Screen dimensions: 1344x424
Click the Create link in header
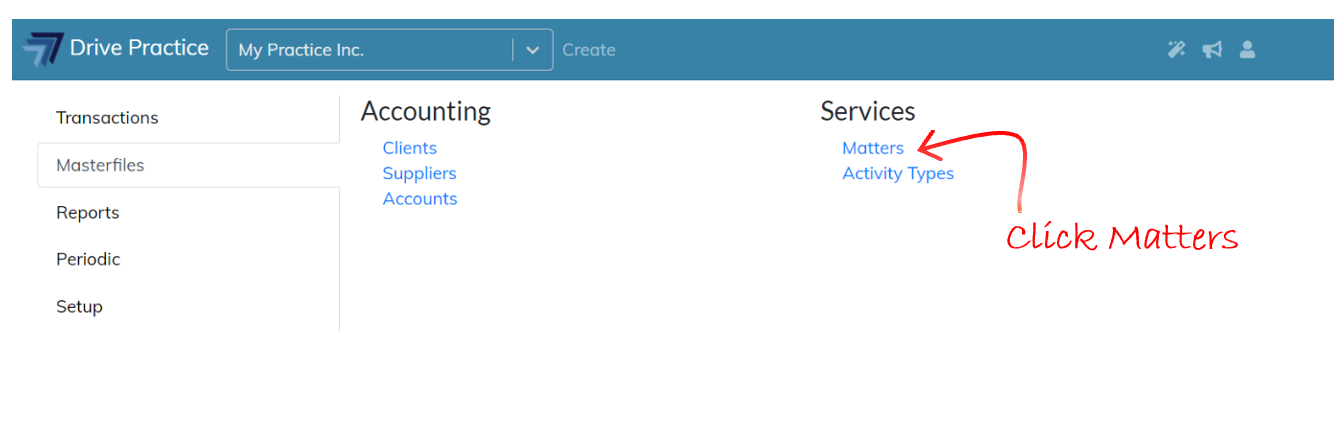point(589,50)
